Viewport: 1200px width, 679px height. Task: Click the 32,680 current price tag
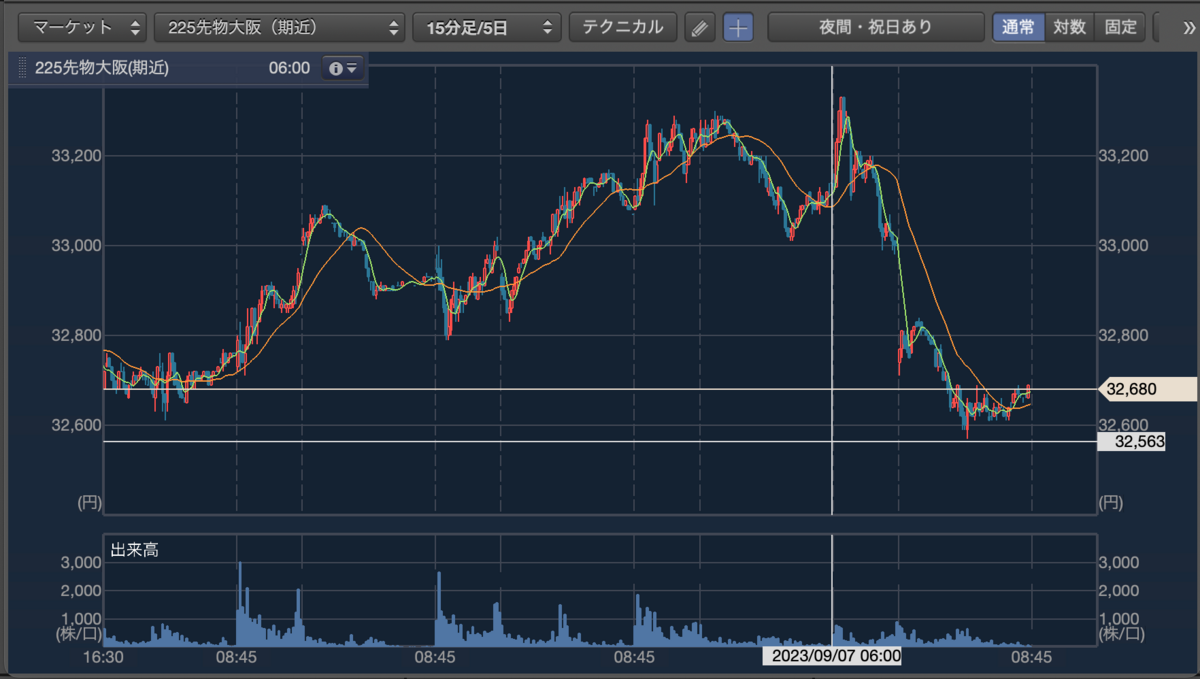tap(1147, 389)
